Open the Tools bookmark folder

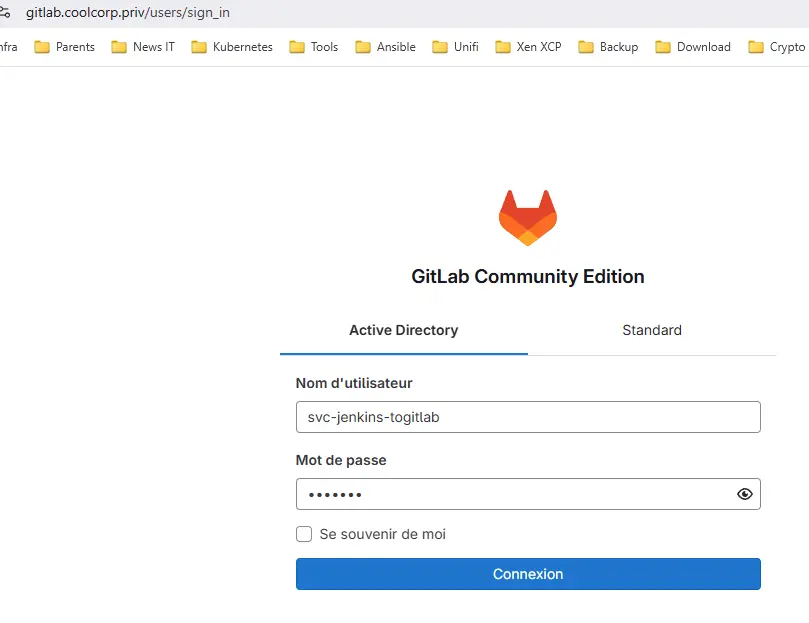coord(314,47)
